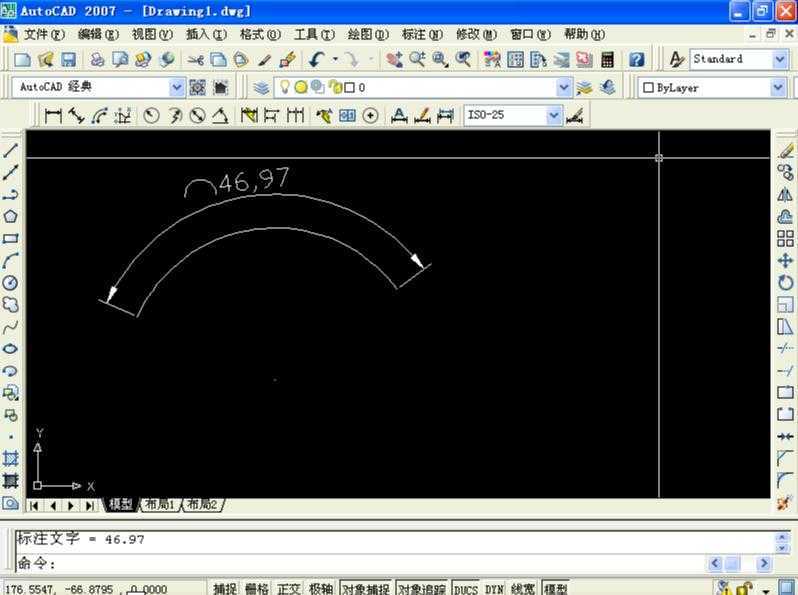Toggle 栅格 grid display
Viewport: 798px width, 595px height.
pos(256,589)
